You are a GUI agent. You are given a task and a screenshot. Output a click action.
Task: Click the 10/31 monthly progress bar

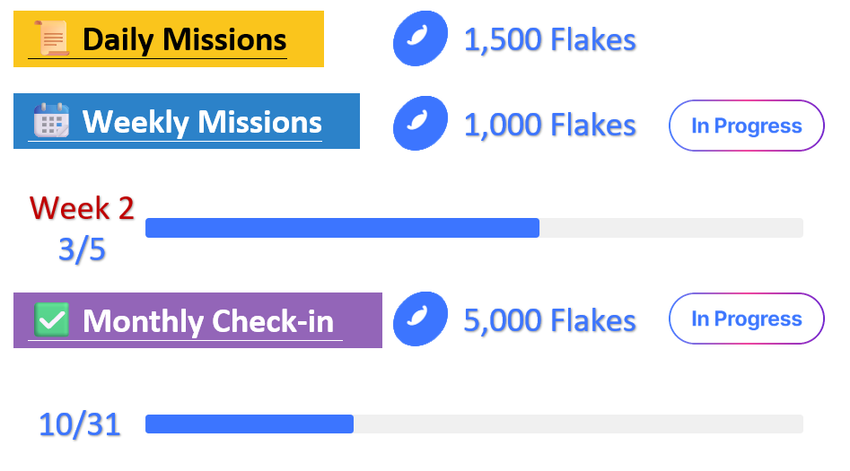click(474, 424)
